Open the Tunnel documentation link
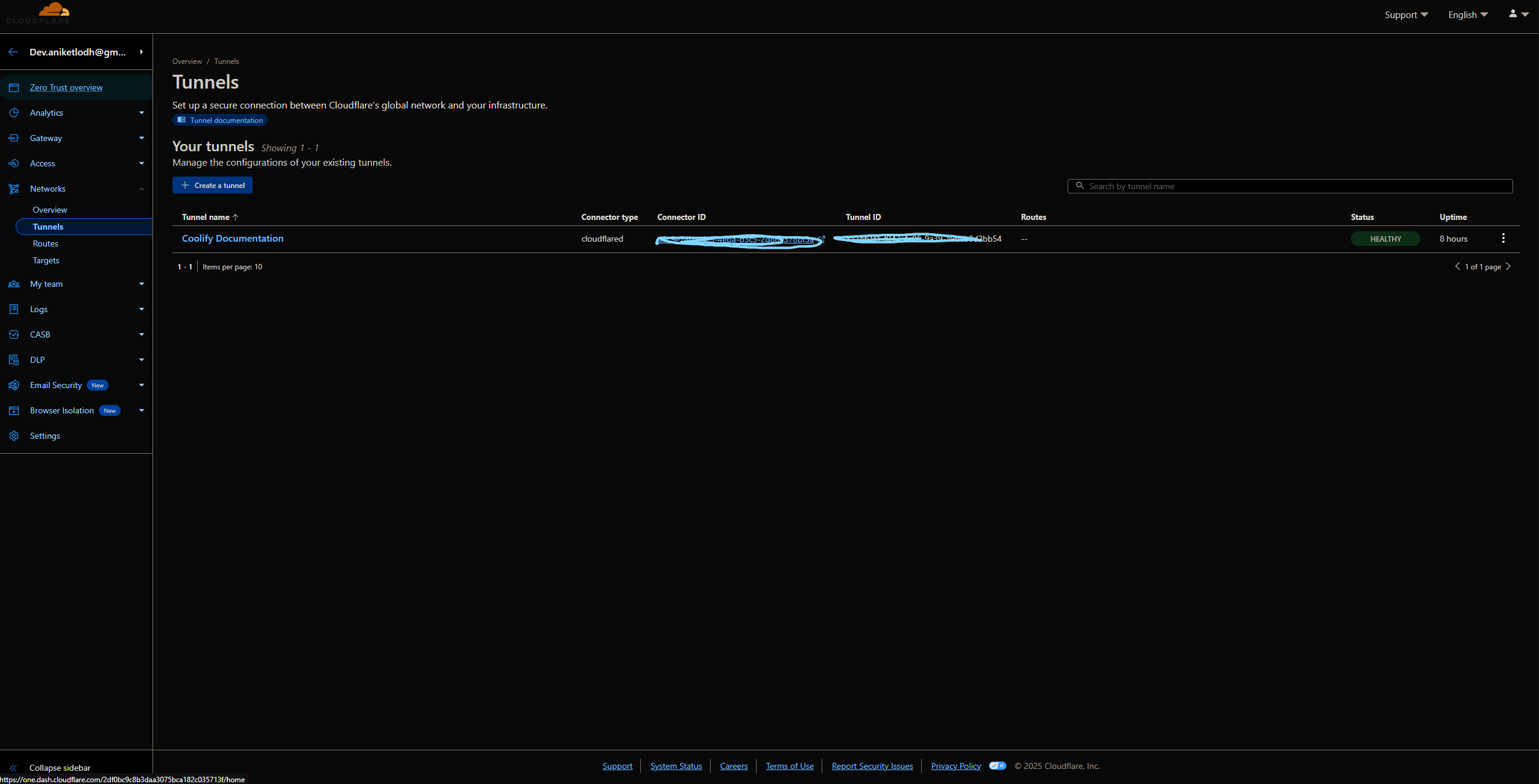The width and height of the screenshot is (1539, 784). point(221,121)
